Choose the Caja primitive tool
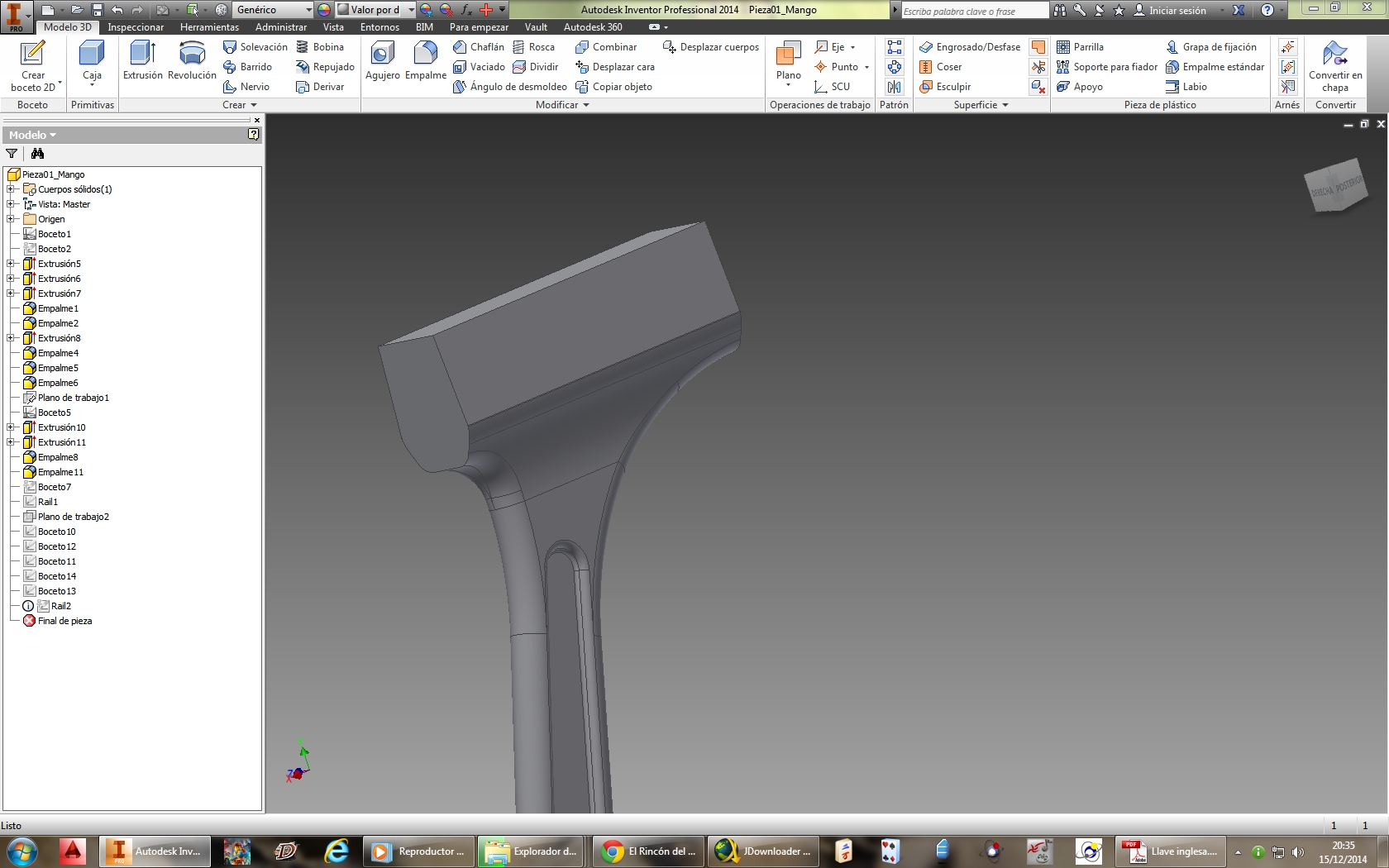The image size is (1389, 868). point(92,64)
